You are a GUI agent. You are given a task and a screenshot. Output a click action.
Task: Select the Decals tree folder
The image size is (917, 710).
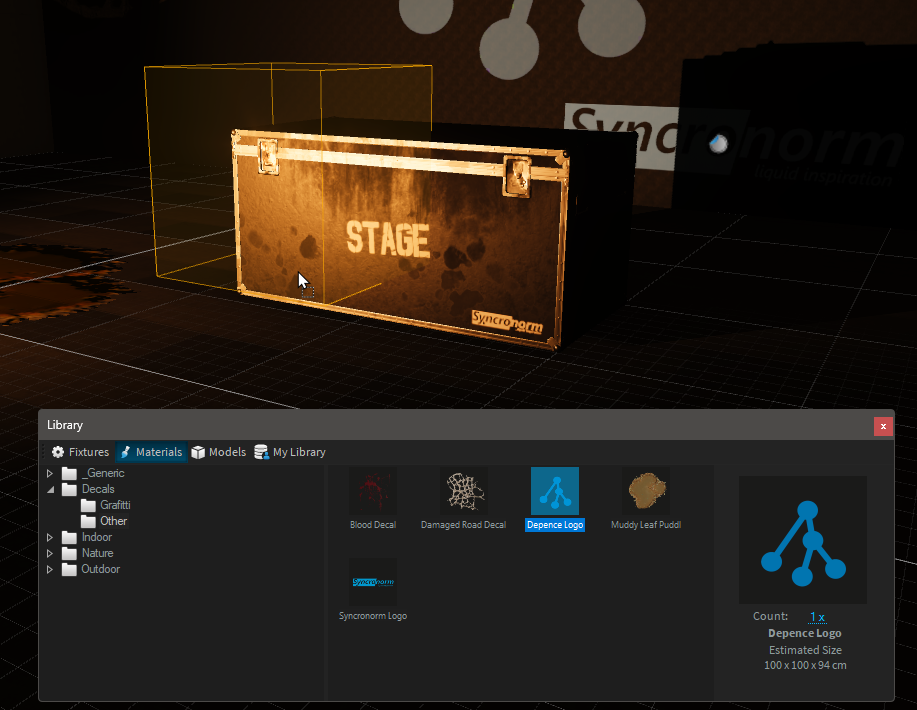tap(98, 489)
